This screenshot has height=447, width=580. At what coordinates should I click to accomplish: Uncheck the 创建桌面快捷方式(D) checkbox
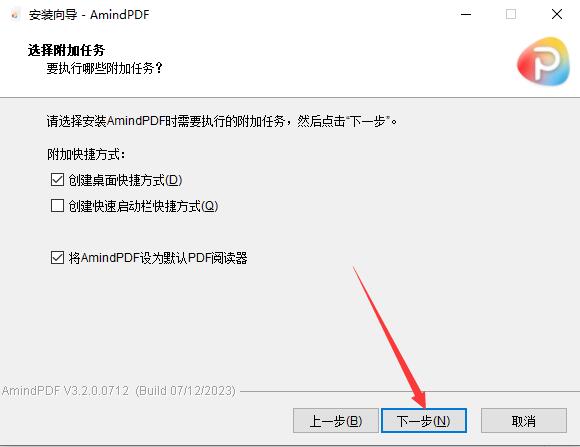[x=57, y=180]
